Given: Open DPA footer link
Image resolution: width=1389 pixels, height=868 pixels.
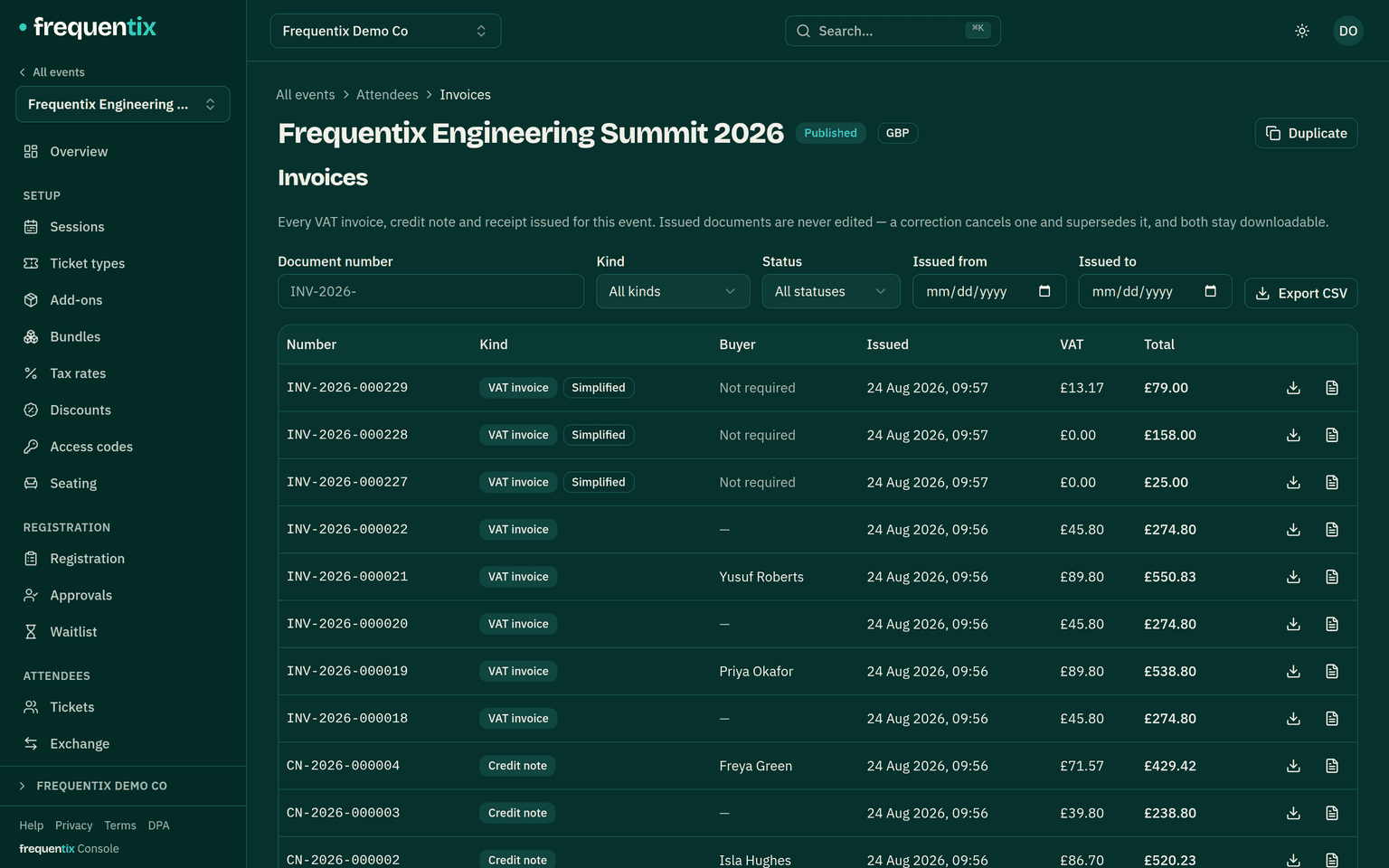Looking at the screenshot, I should click(x=159, y=826).
